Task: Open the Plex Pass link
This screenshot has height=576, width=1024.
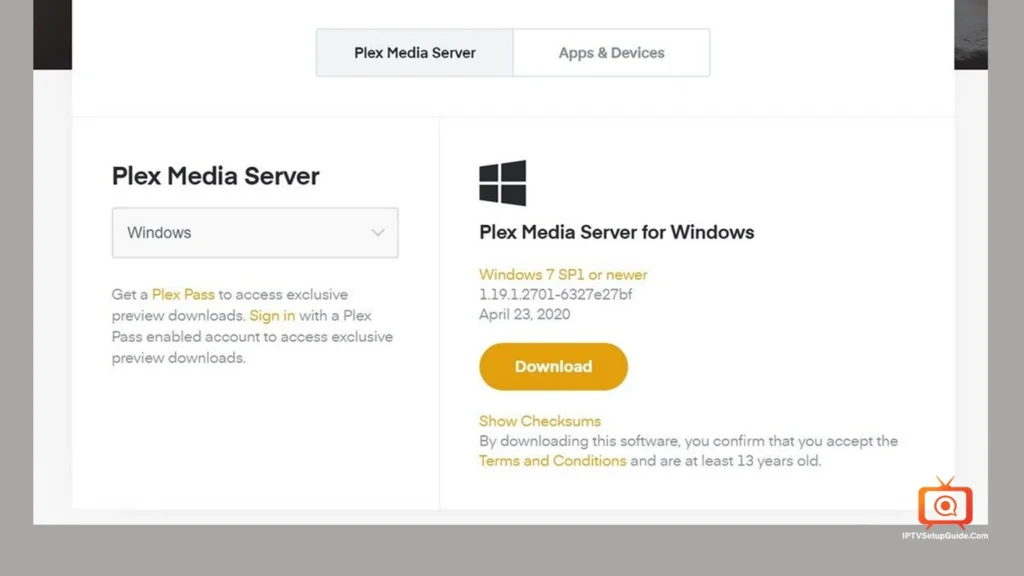Action: click(183, 295)
